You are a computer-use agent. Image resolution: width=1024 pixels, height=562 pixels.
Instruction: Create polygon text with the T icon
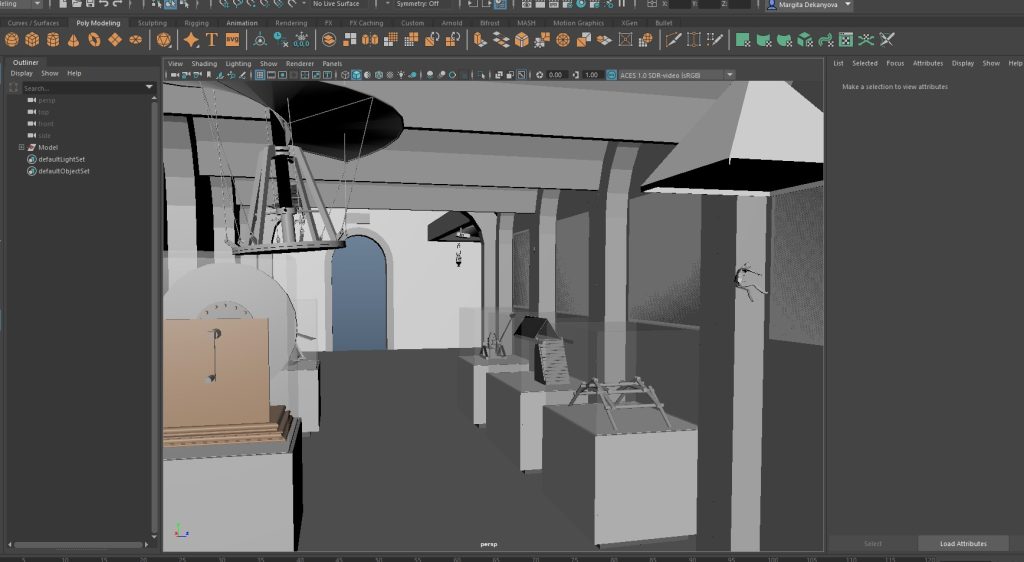[212, 40]
